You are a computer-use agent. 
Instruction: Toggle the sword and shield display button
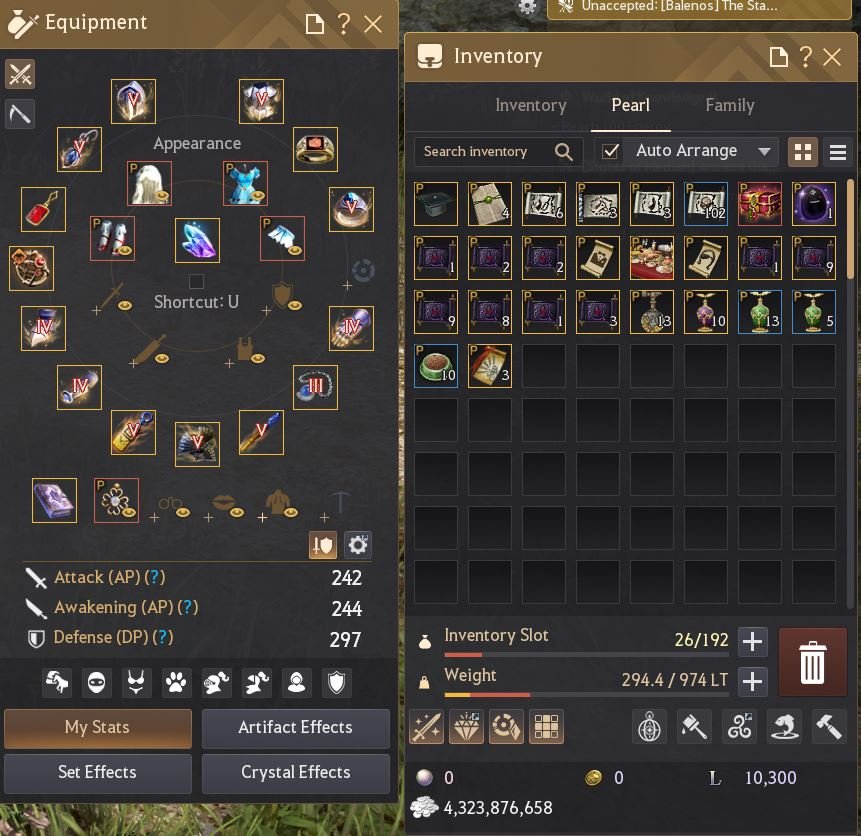point(323,545)
